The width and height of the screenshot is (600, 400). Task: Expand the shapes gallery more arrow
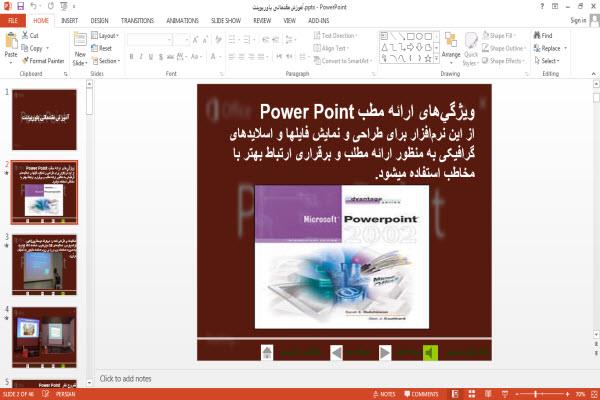pyautogui.click(x=436, y=59)
